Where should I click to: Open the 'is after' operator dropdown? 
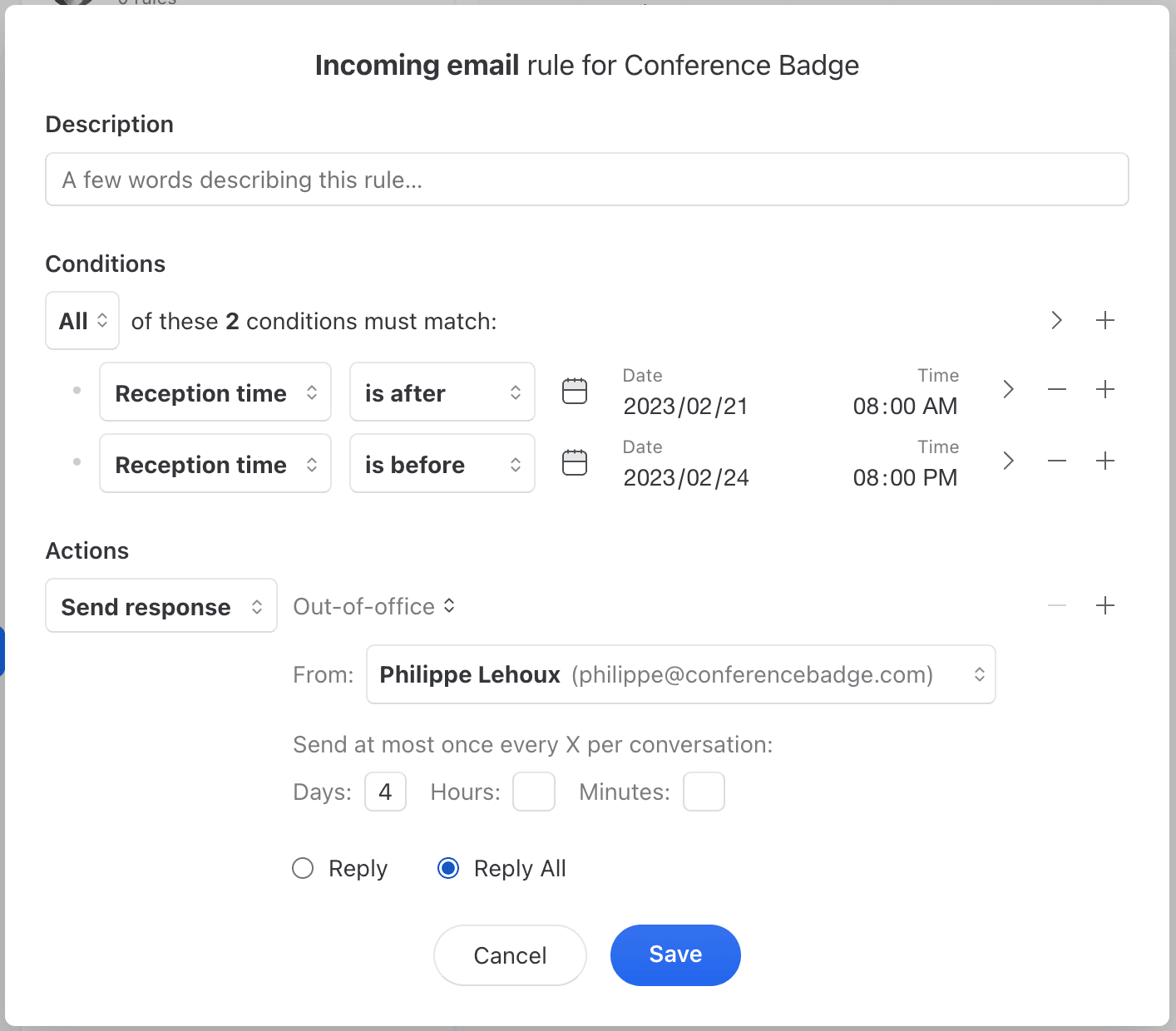[442, 392]
